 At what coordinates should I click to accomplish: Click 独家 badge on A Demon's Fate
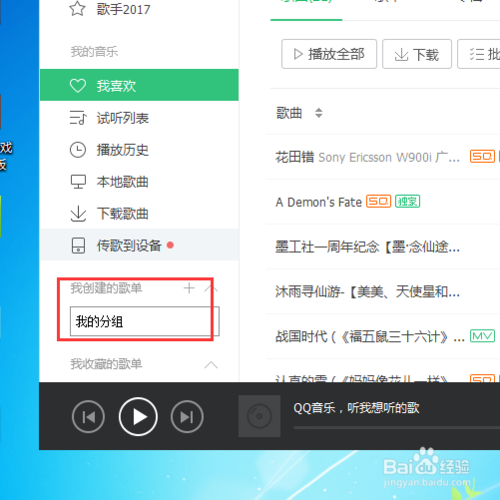click(407, 201)
